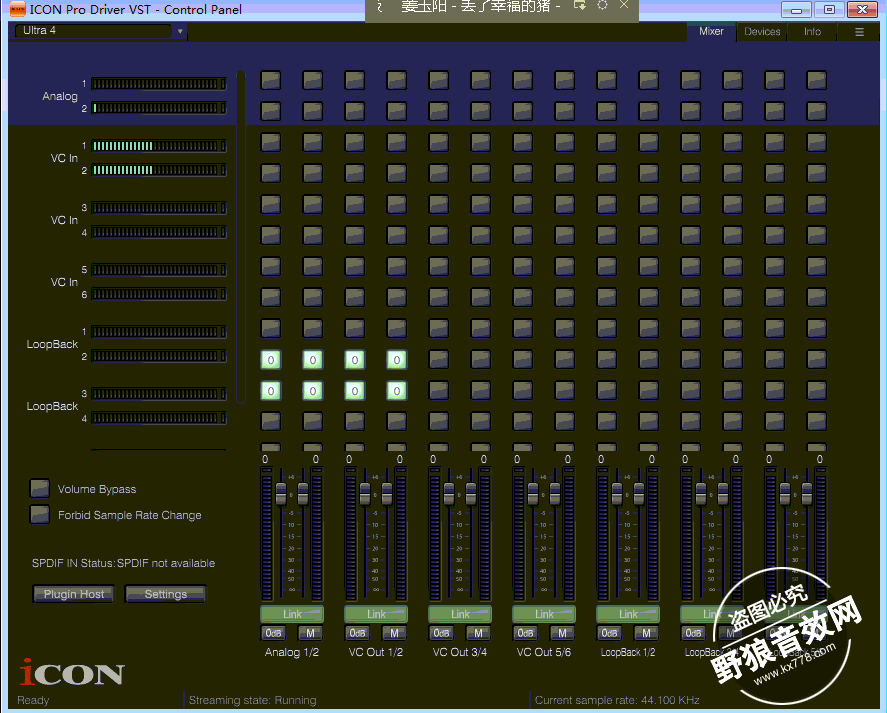Screen dimensions: 887x713
Task: Mute the Analog 1/2 output with M
Action: (x=311, y=633)
